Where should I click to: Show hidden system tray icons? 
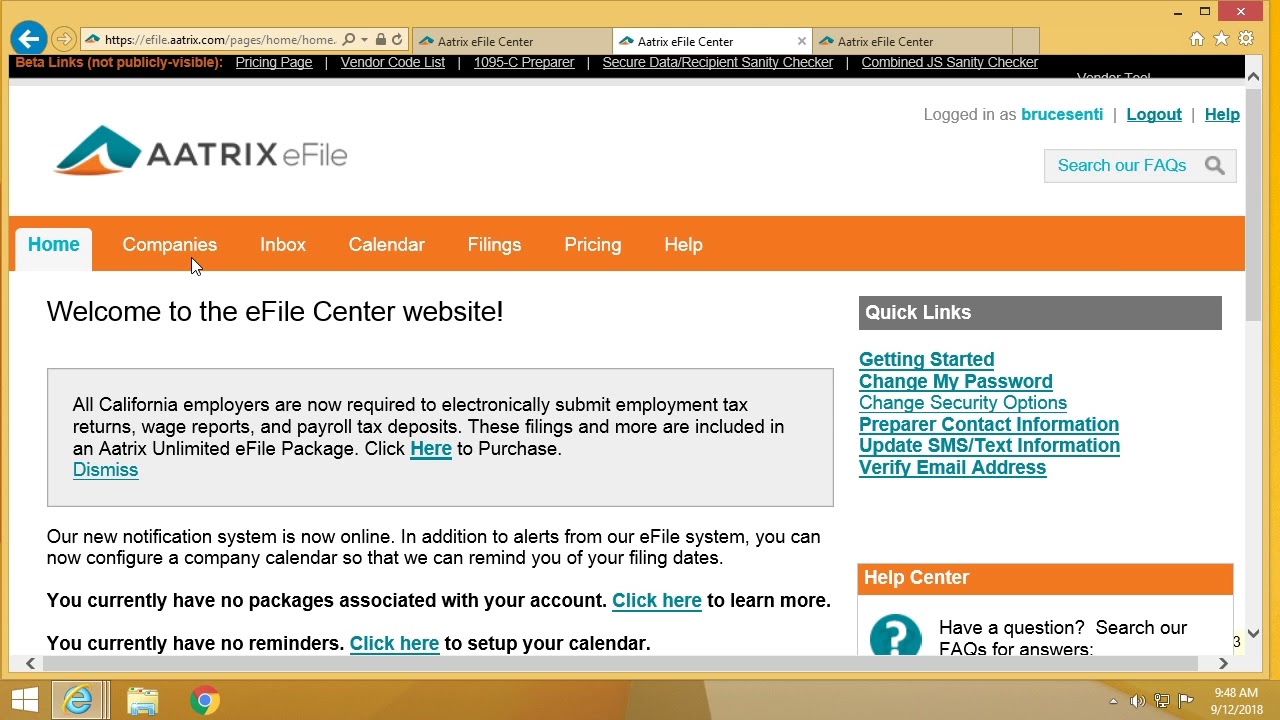pos(1113,701)
